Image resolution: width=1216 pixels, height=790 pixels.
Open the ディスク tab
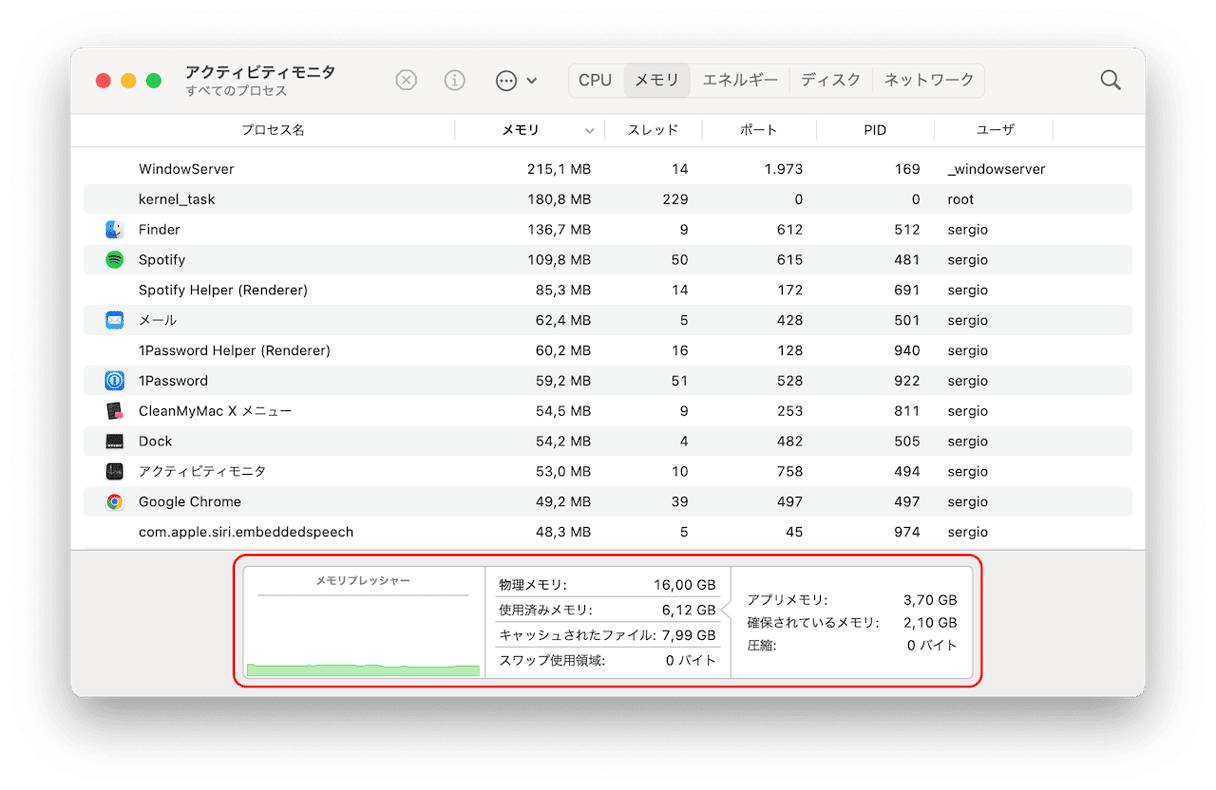pyautogui.click(x=831, y=80)
